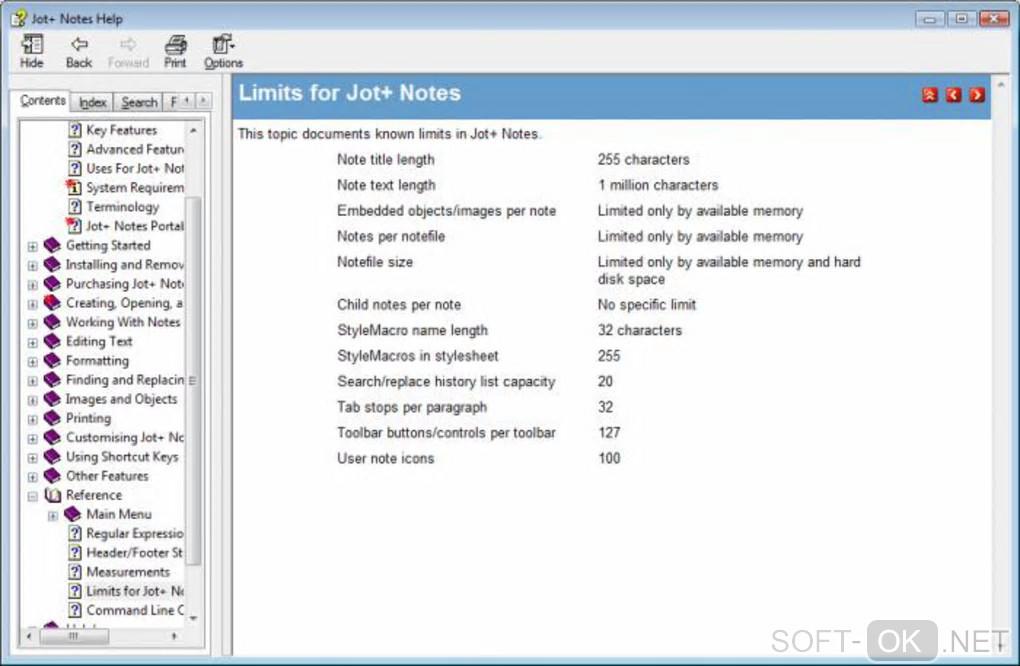The image size is (1020, 666).
Task: Switch to the Index tab
Action: point(92,102)
